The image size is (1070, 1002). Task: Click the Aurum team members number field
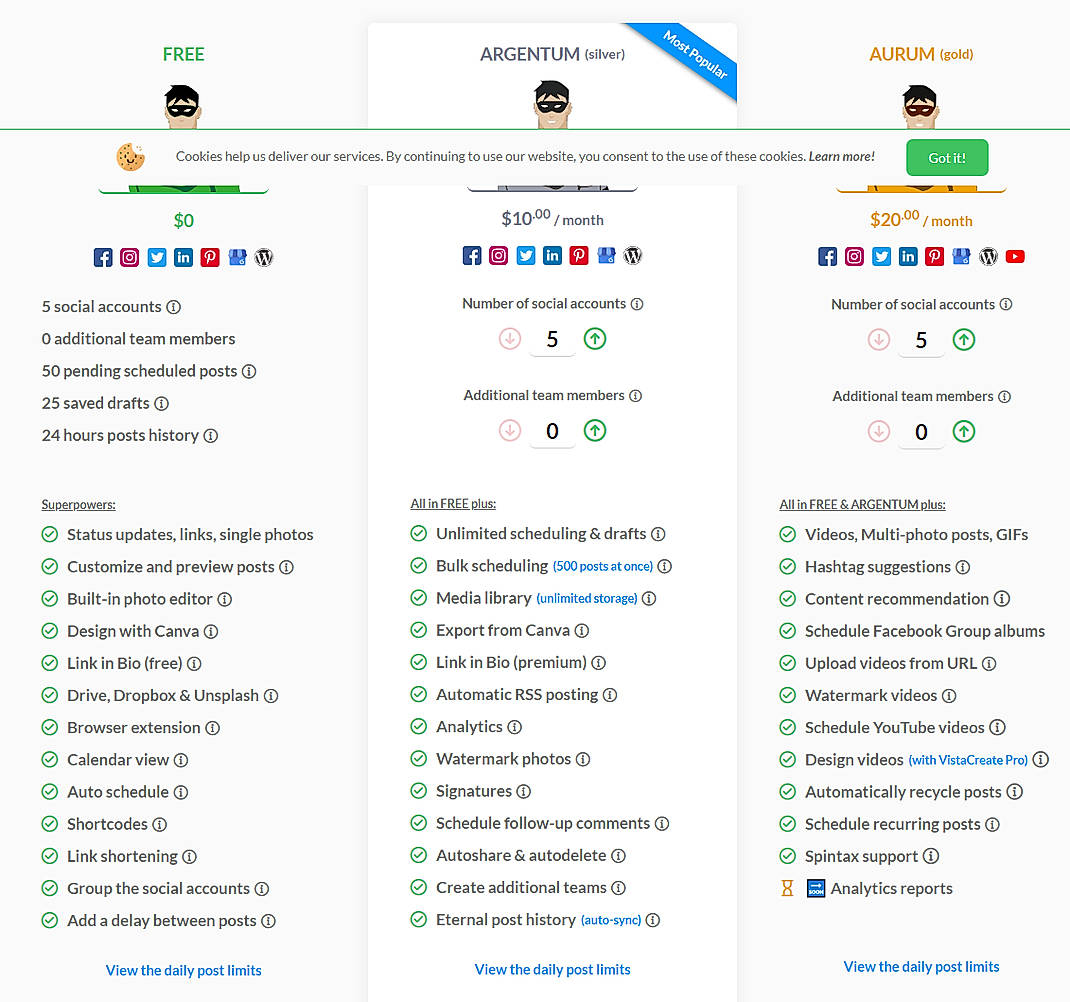pos(921,432)
